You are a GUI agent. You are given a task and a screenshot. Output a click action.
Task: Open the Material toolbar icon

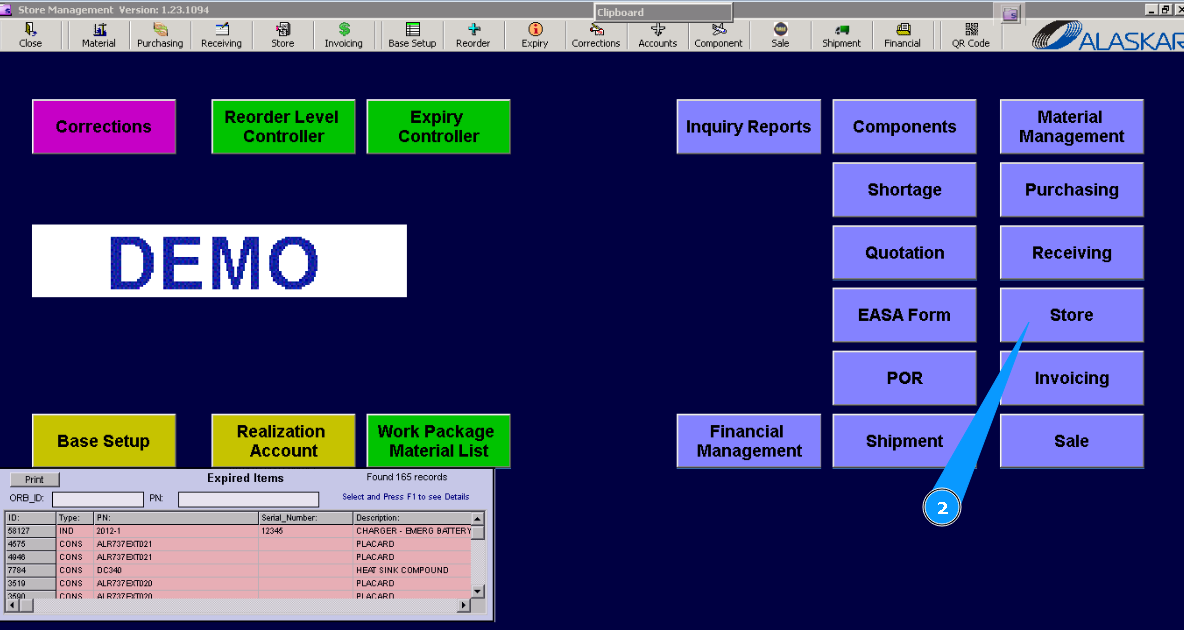[99, 36]
